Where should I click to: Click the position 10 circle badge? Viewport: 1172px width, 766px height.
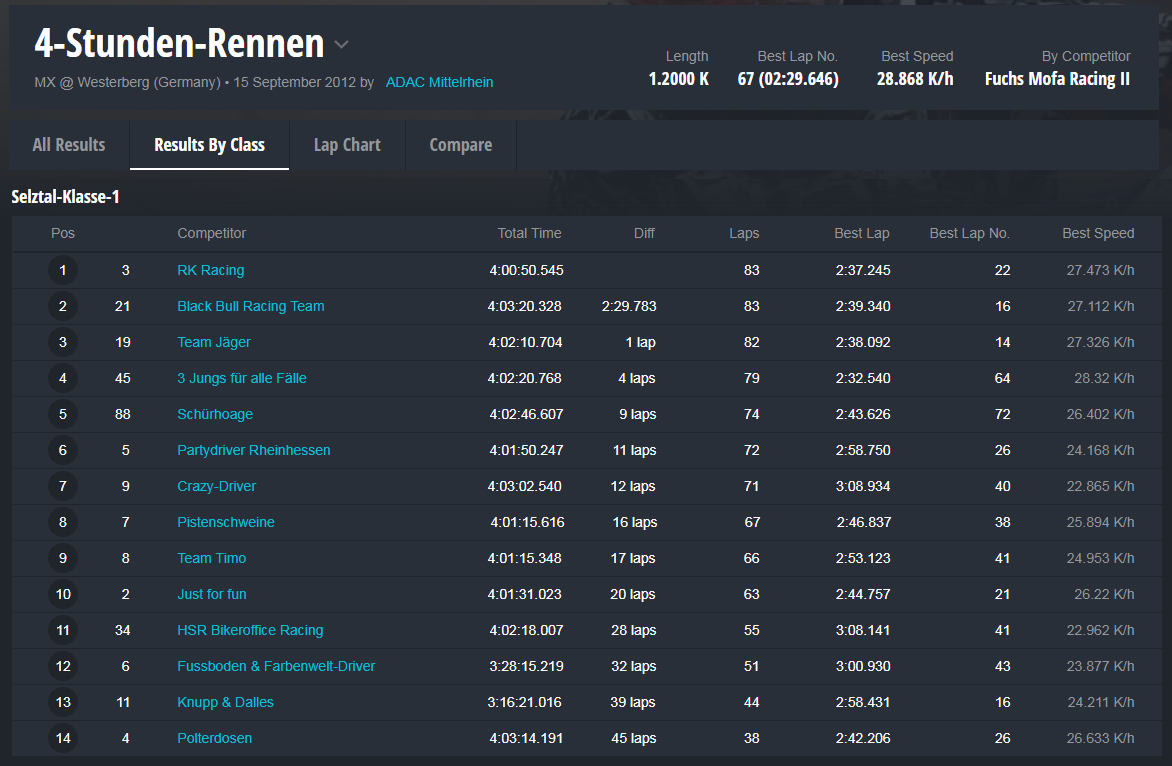[x=63, y=594]
